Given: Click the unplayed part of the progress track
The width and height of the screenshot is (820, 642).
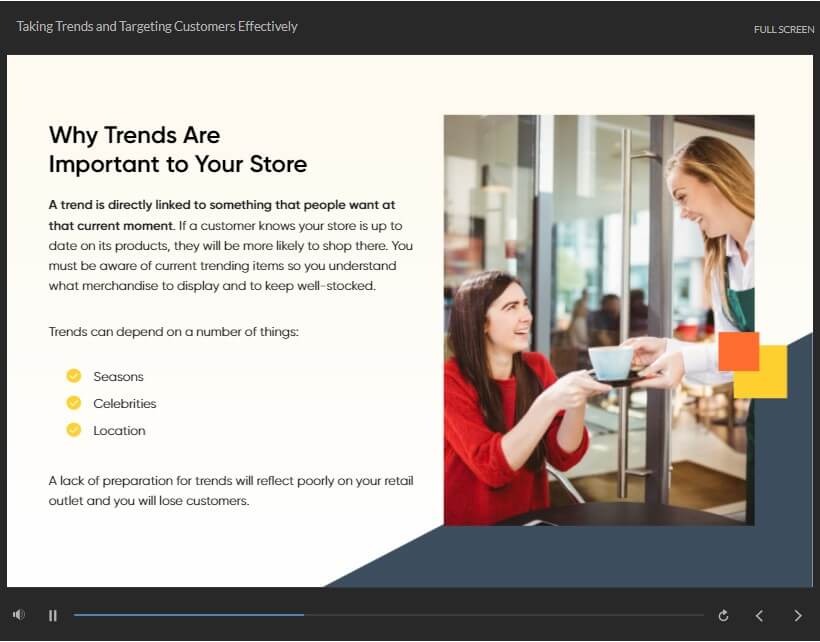Looking at the screenshot, I should pyautogui.click(x=500, y=615).
